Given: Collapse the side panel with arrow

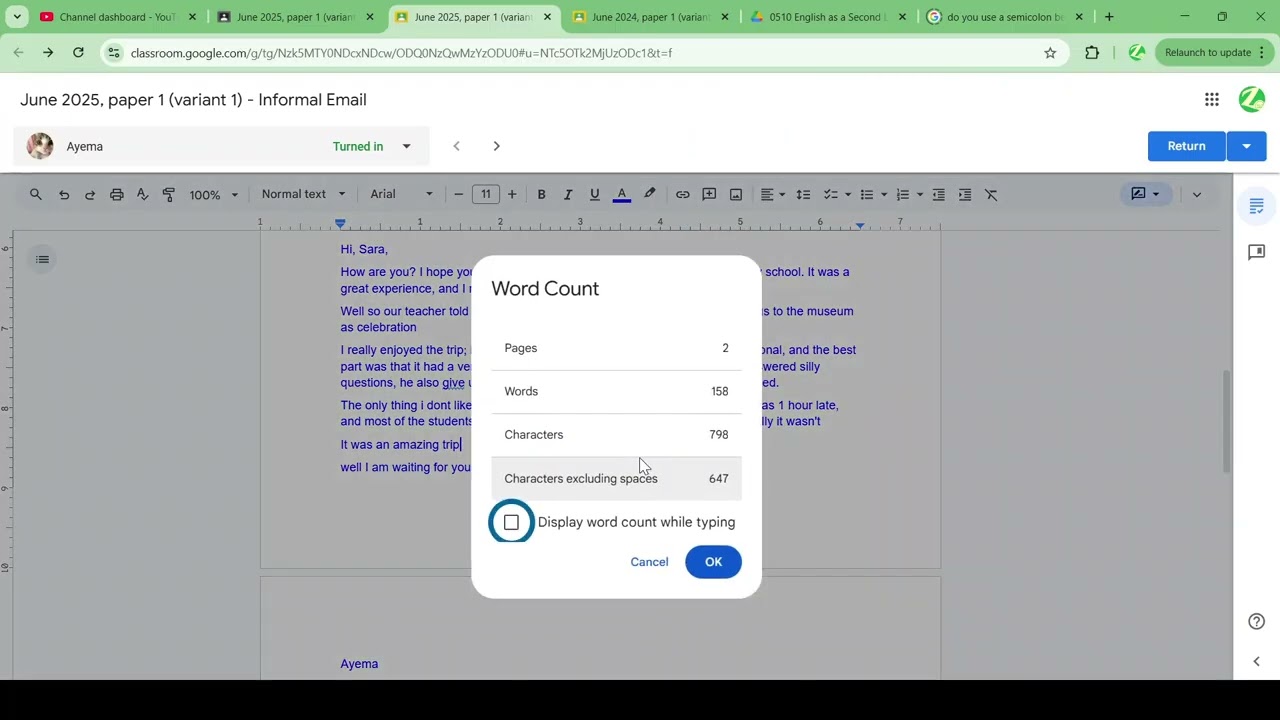Looking at the screenshot, I should [1257, 661].
